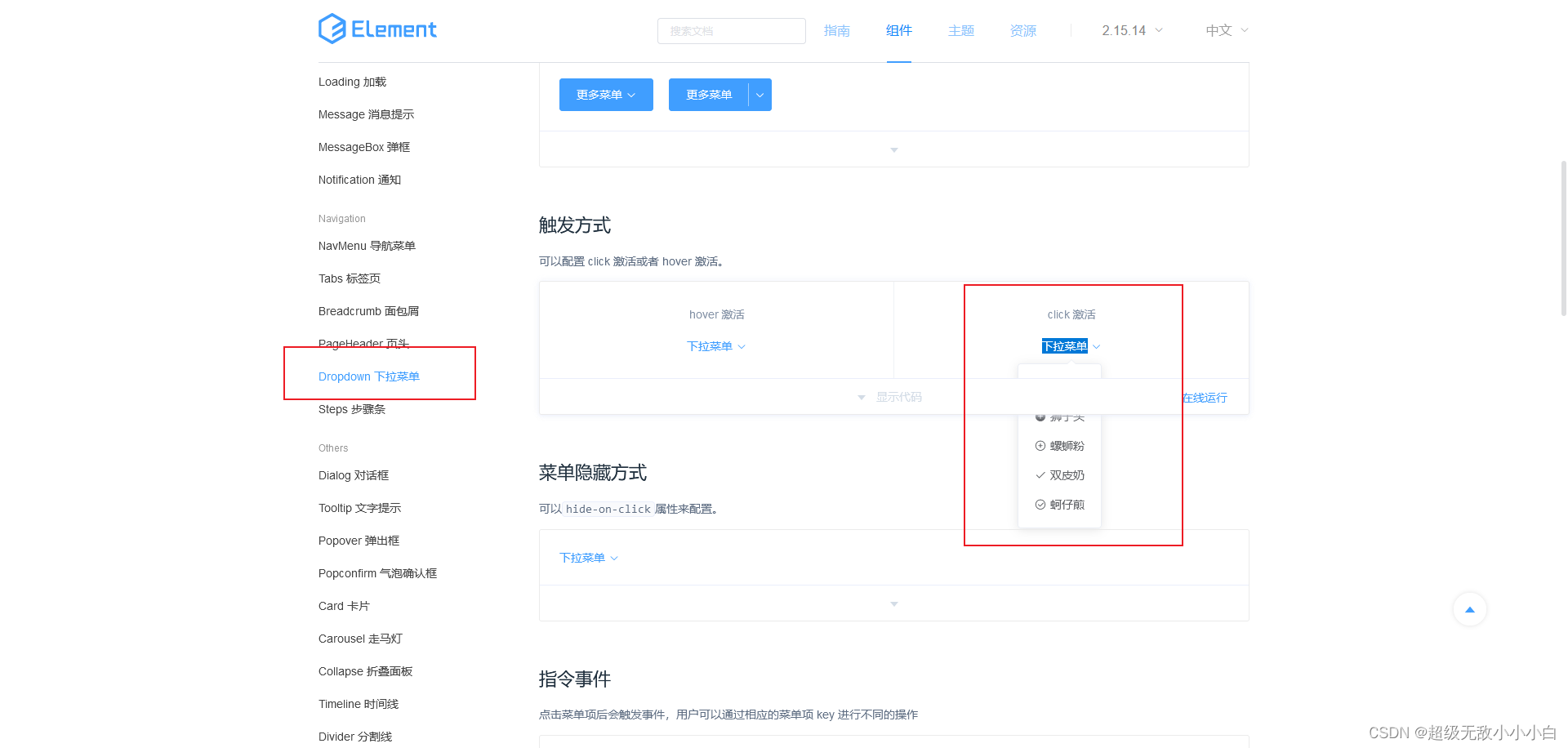Click the Element logo
1568x748 pixels.
click(377, 29)
